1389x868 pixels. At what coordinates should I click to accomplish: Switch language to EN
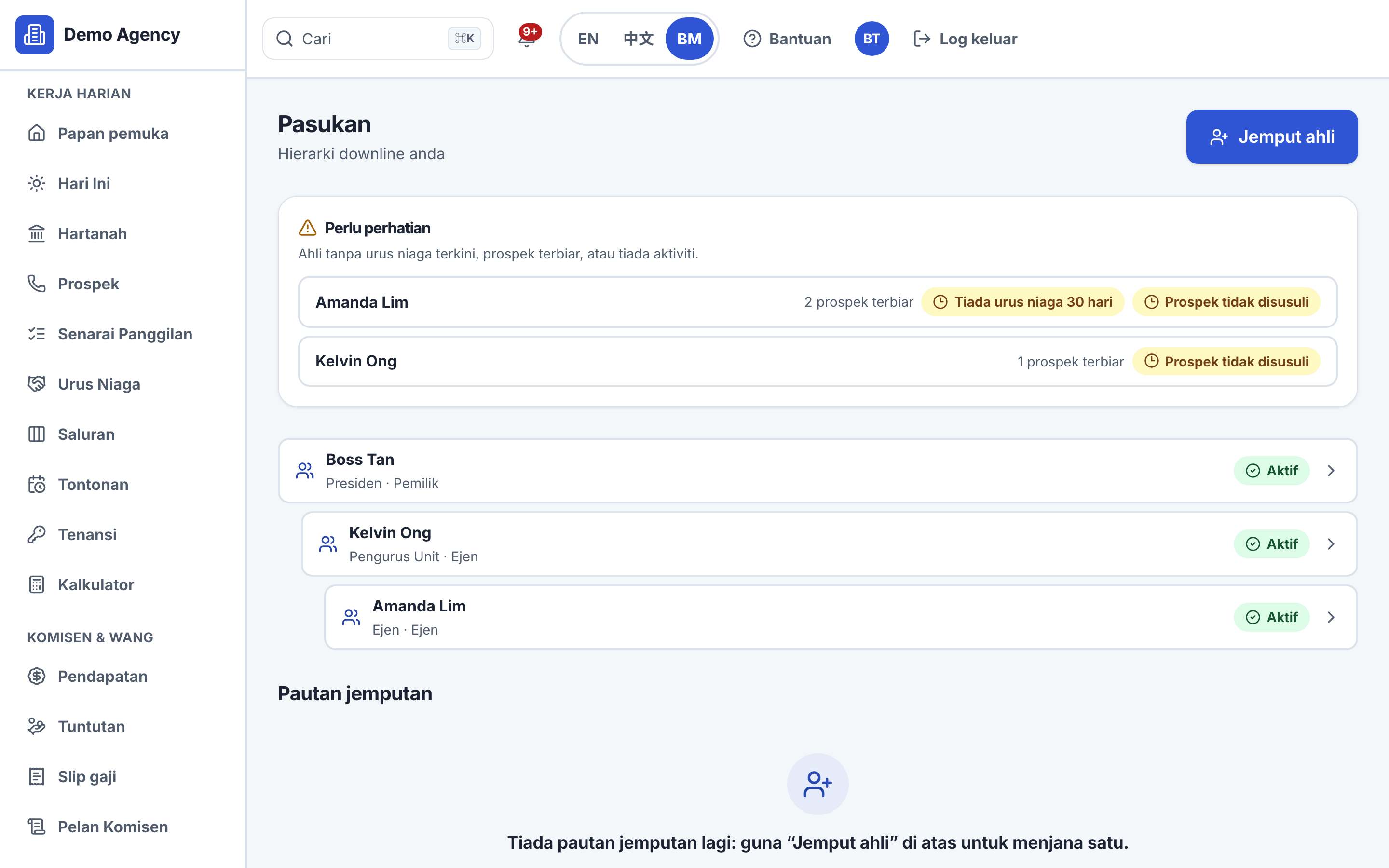pyautogui.click(x=588, y=39)
